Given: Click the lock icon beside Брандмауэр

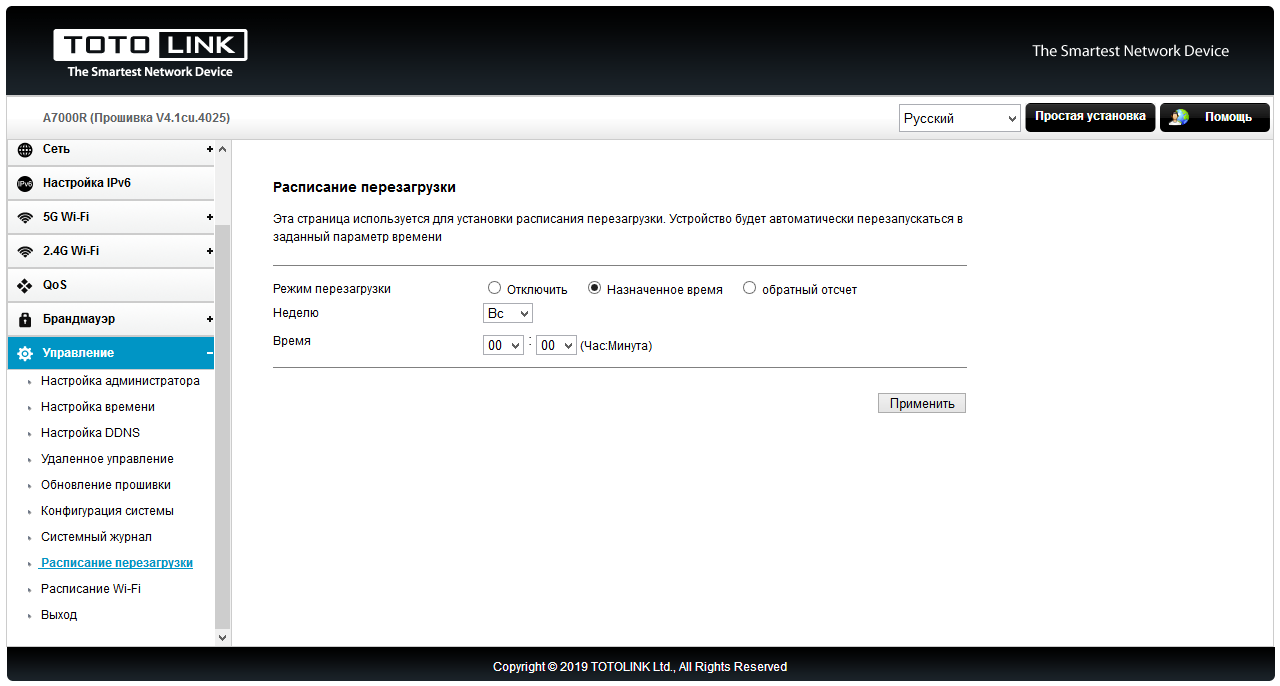Looking at the screenshot, I should (x=25, y=319).
